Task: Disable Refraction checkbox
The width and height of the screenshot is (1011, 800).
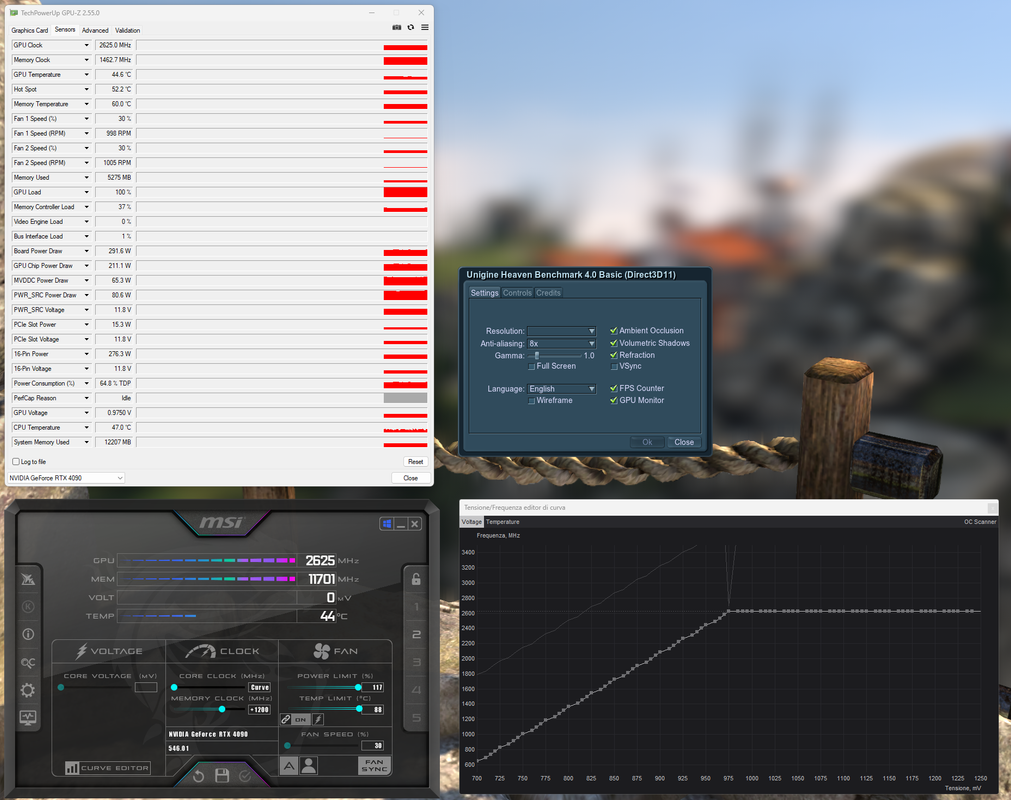Action: coord(614,355)
